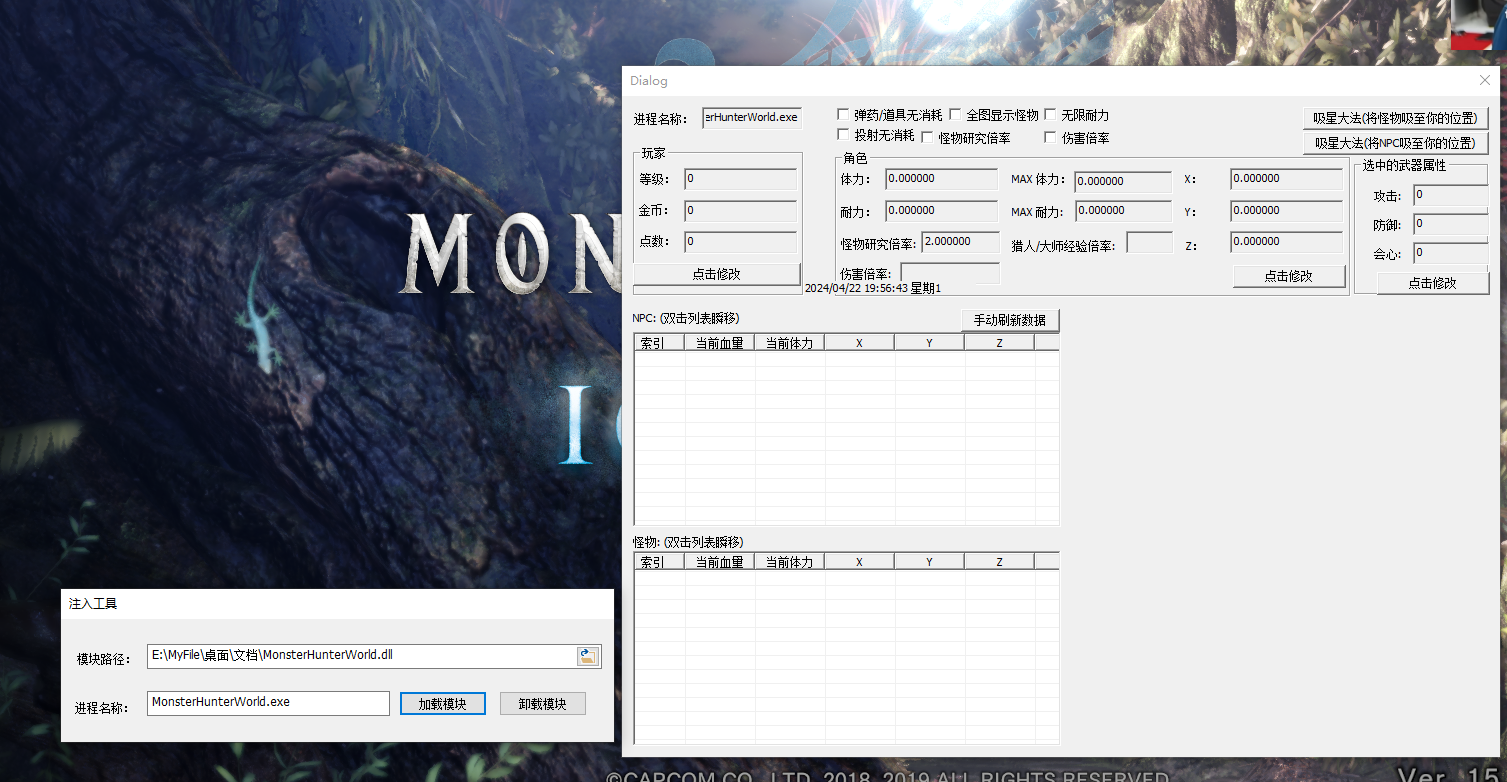This screenshot has height=782, width=1507.
Task: Open the module path browse folder icon
Action: (588, 656)
